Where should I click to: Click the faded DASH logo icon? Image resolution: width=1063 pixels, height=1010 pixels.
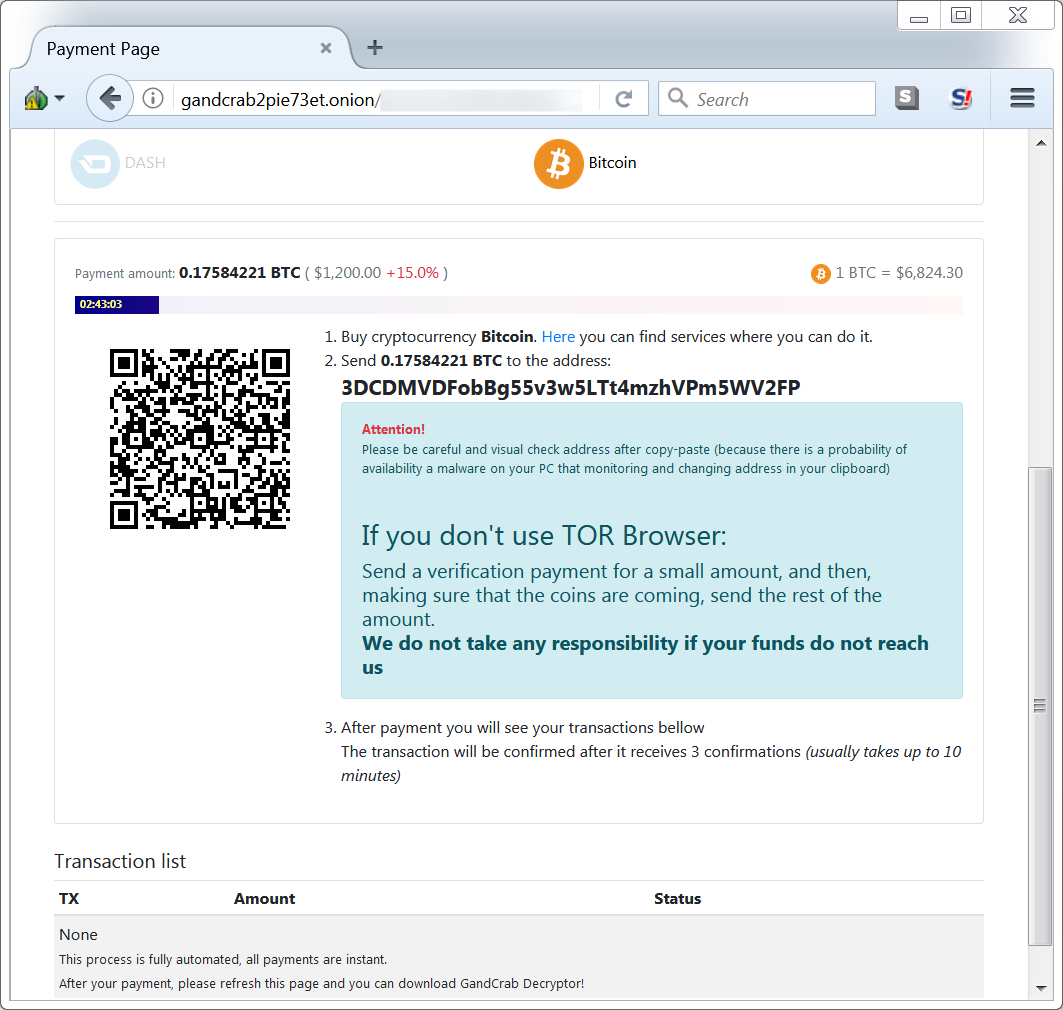(x=95, y=163)
